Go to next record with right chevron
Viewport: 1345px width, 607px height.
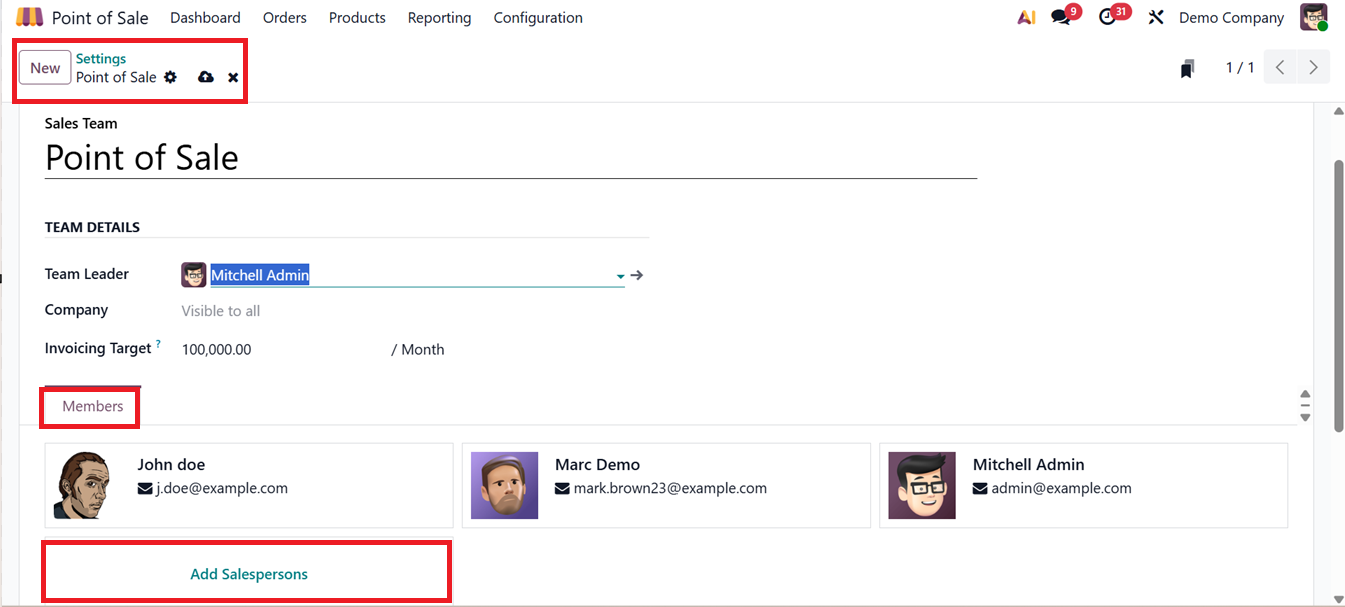pyautogui.click(x=1313, y=67)
